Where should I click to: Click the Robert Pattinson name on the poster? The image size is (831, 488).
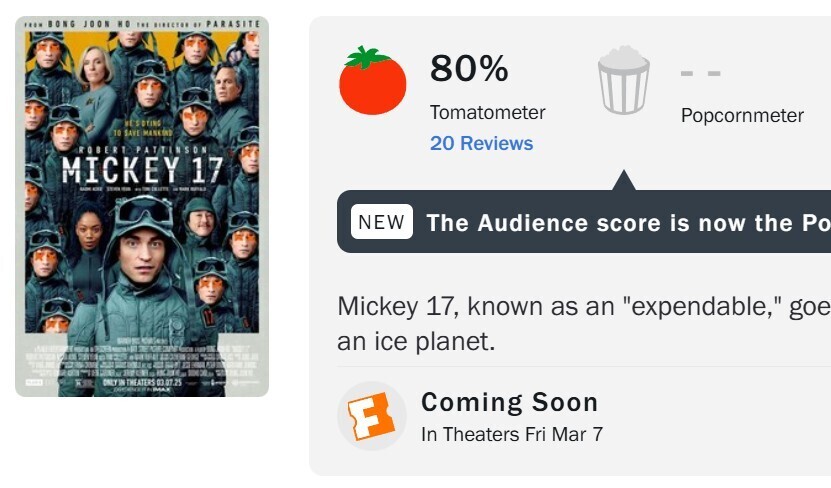coord(141,146)
